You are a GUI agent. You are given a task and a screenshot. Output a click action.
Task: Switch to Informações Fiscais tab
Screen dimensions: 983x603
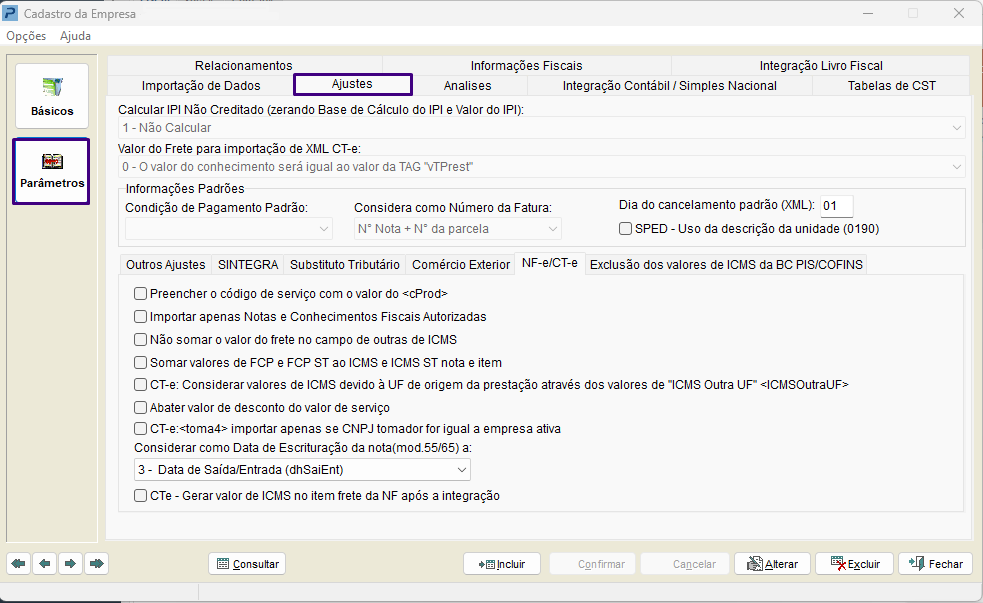(527, 65)
